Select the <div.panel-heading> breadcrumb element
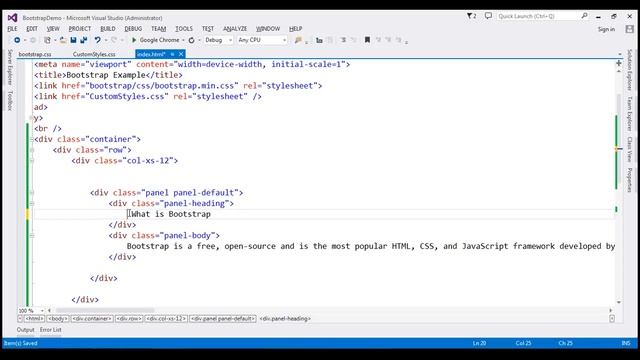 [x=285, y=319]
